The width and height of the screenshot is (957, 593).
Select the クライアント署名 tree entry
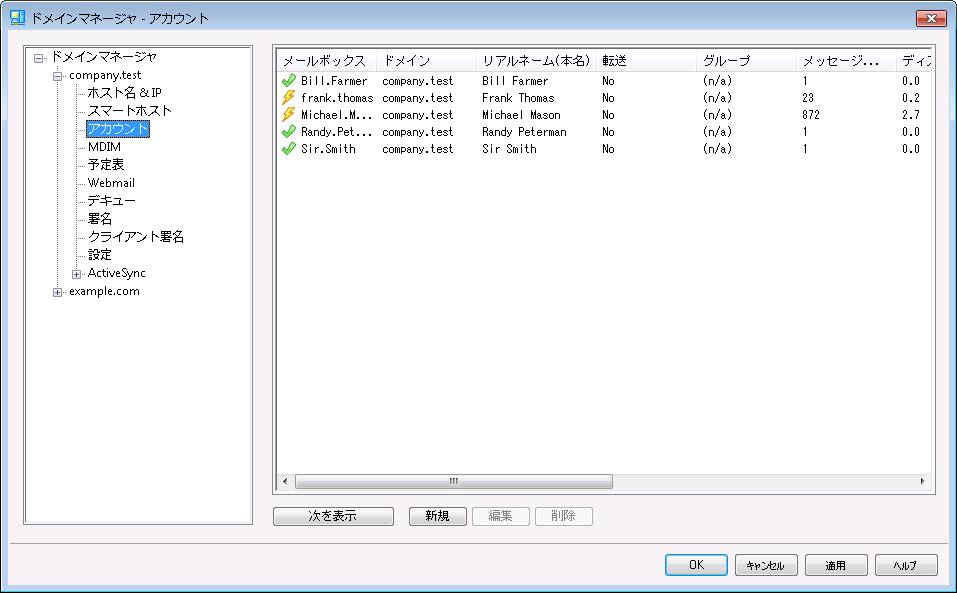(x=135, y=237)
